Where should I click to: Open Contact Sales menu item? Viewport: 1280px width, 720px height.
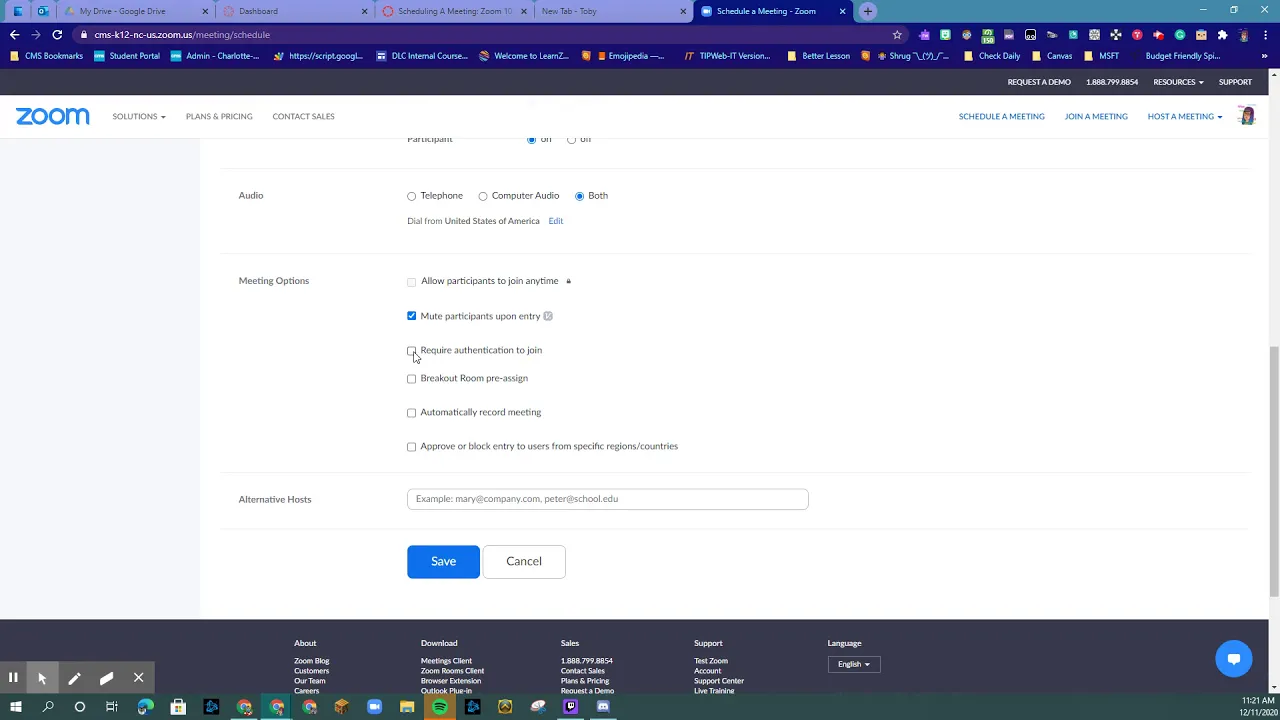tap(303, 116)
